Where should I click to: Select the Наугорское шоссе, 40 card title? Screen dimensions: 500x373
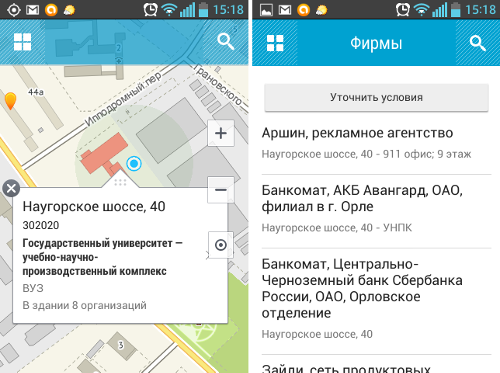coord(94,207)
